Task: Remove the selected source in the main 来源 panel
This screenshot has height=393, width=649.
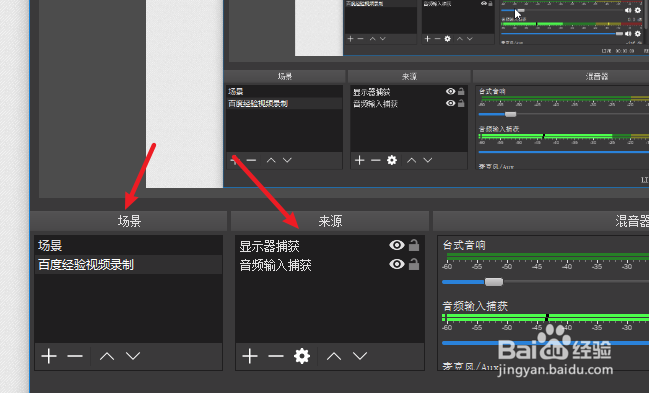Action: tap(276, 356)
